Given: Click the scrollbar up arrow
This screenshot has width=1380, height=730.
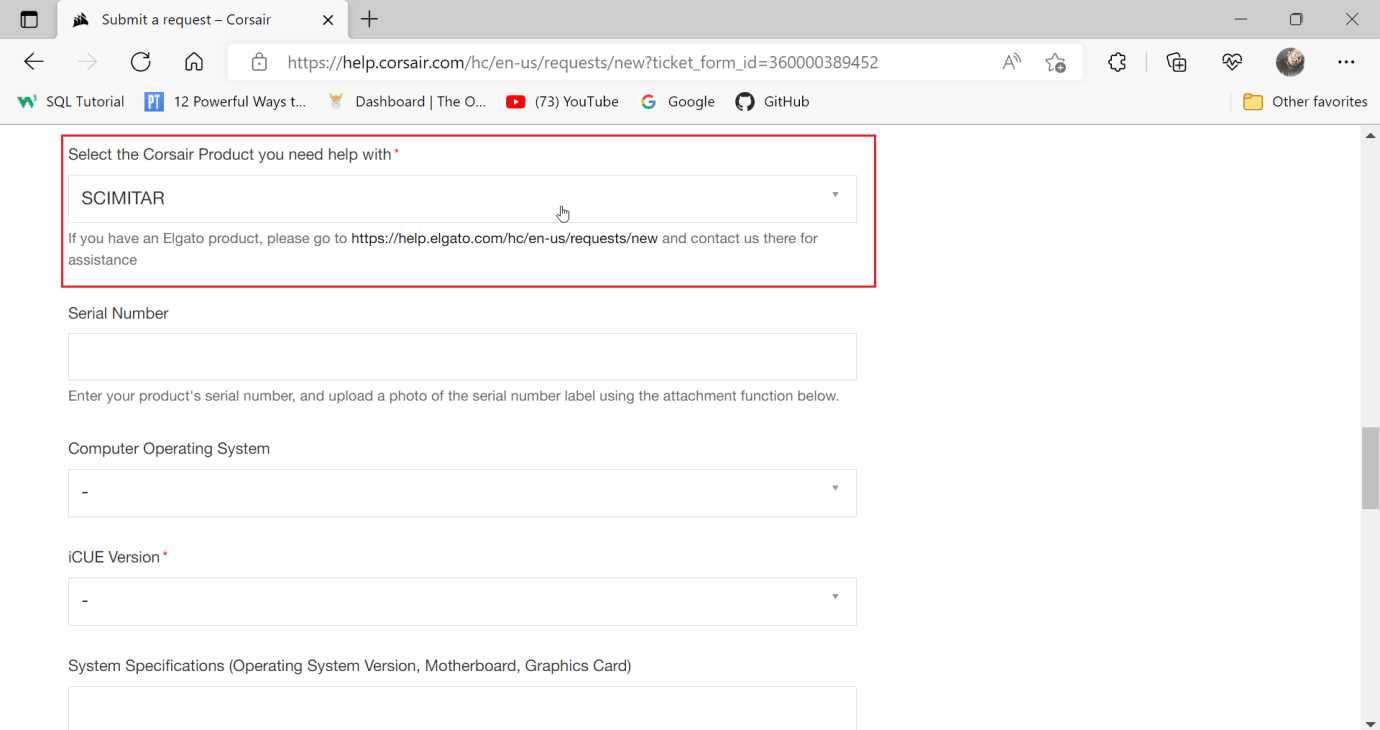Looking at the screenshot, I should click(x=1370, y=135).
